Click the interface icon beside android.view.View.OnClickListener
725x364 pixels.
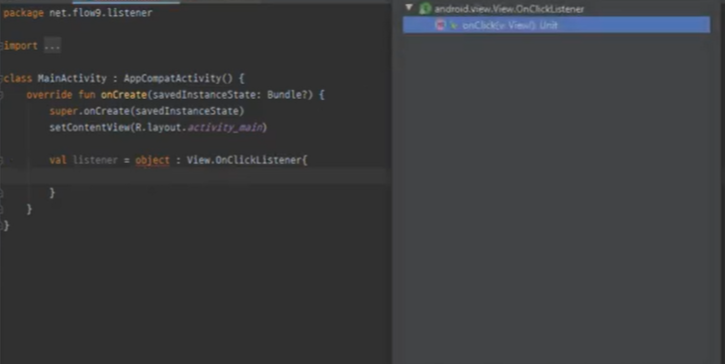click(424, 8)
